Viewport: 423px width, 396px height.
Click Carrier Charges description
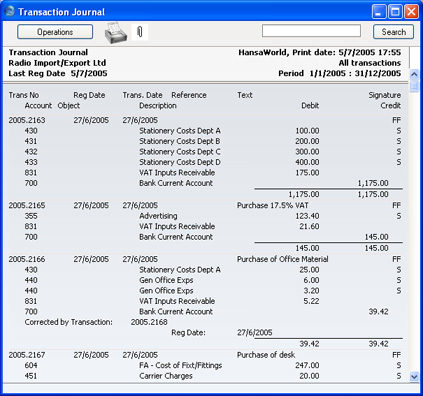coord(166,376)
